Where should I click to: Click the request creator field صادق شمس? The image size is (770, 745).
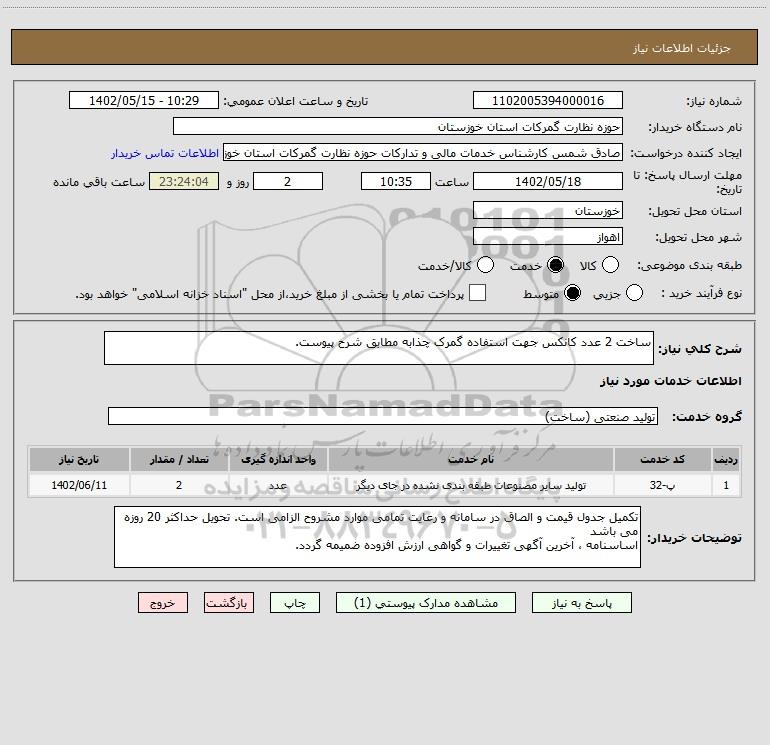tap(423, 153)
